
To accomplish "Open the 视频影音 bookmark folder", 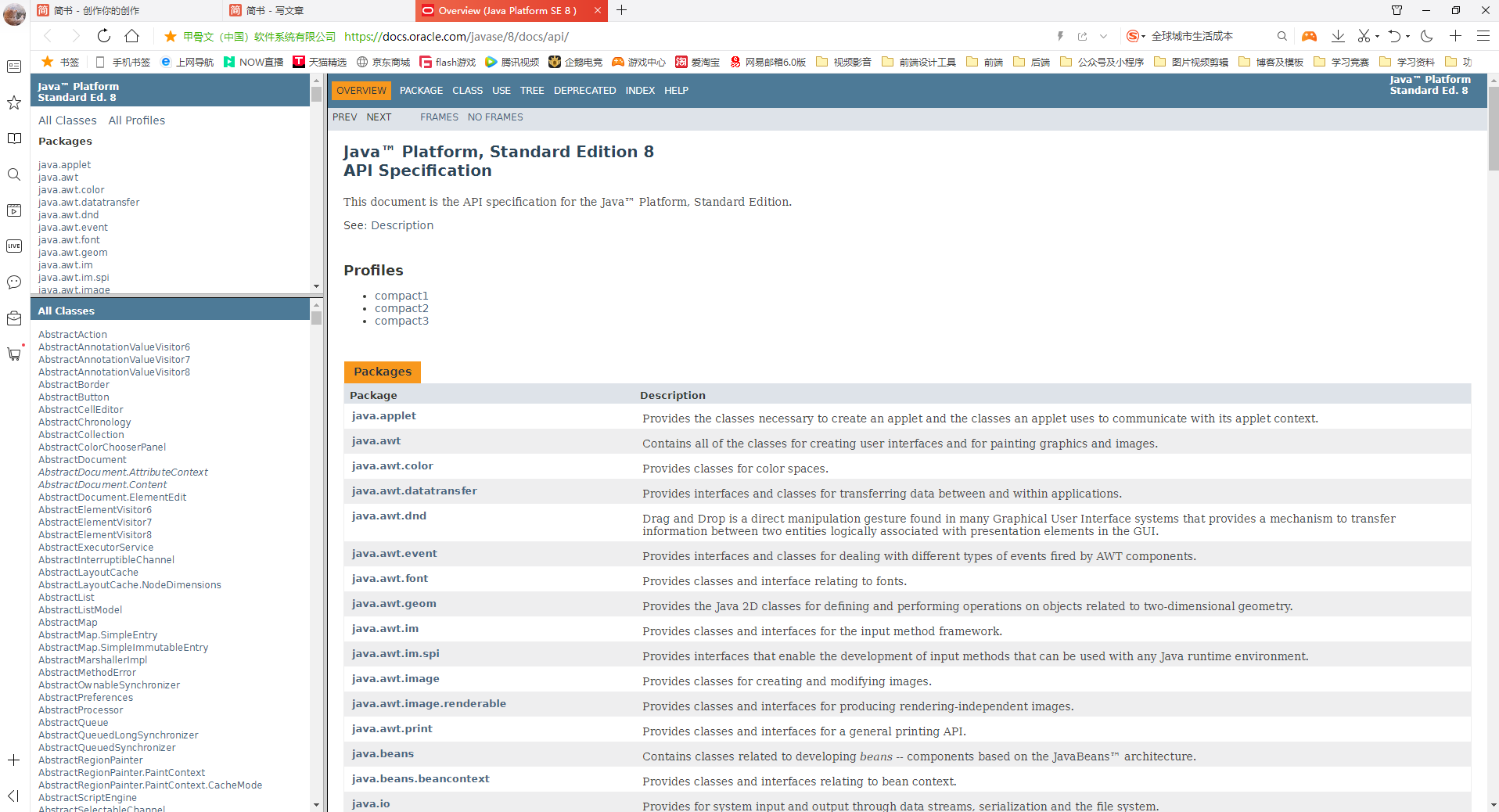I will pyautogui.click(x=843, y=62).
